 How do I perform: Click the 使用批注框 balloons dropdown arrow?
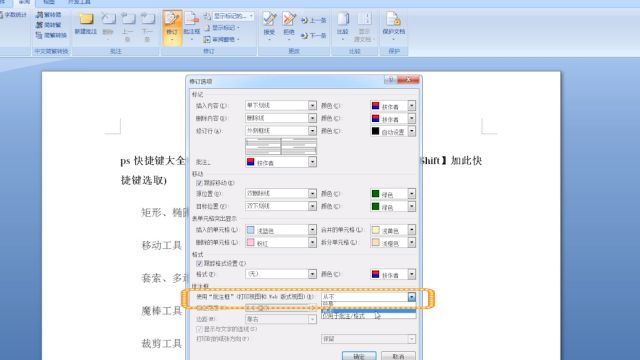[x=411, y=297]
